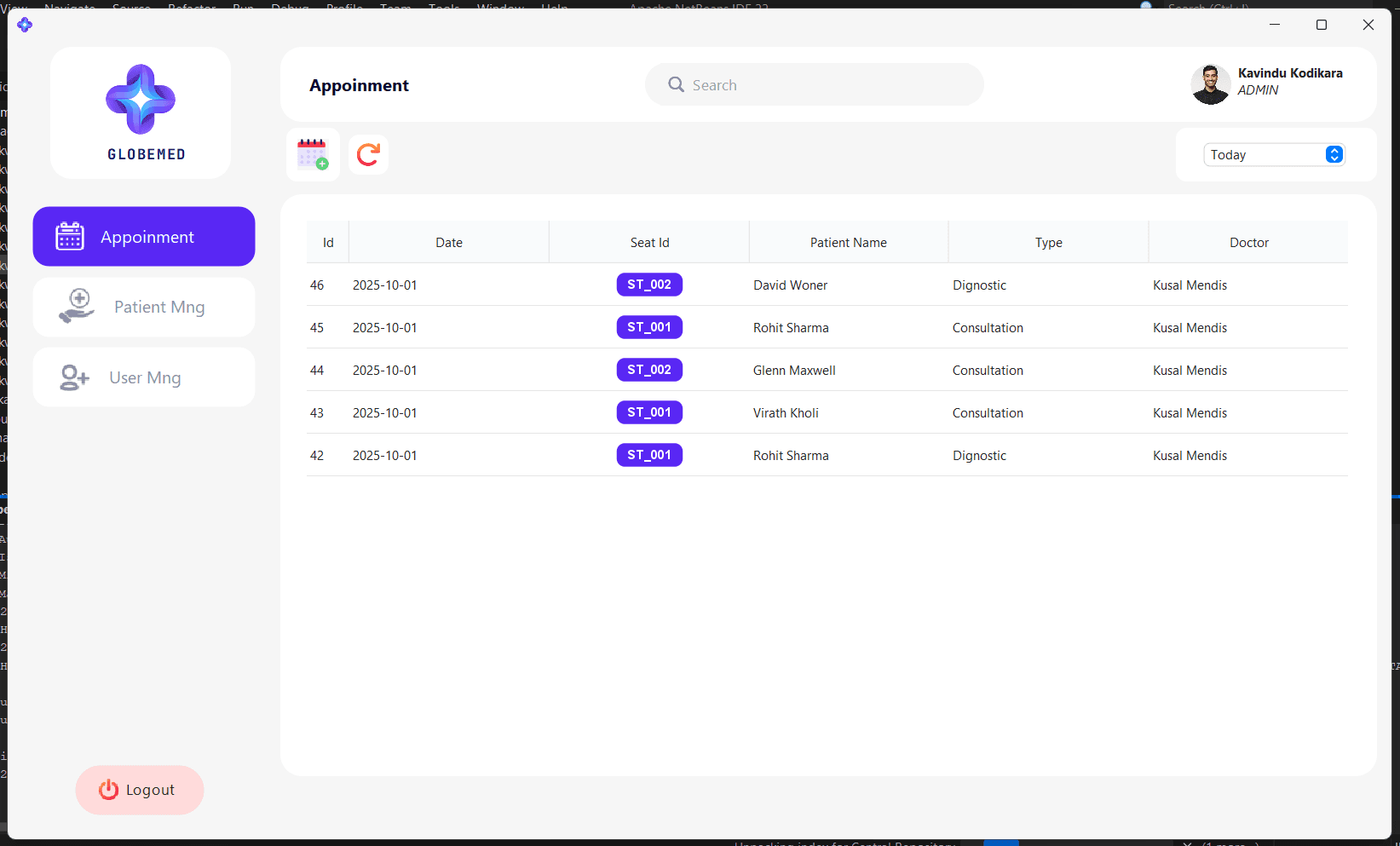Click the Today dropdown arrow stepper
This screenshot has width=1400, height=846.
click(x=1334, y=154)
